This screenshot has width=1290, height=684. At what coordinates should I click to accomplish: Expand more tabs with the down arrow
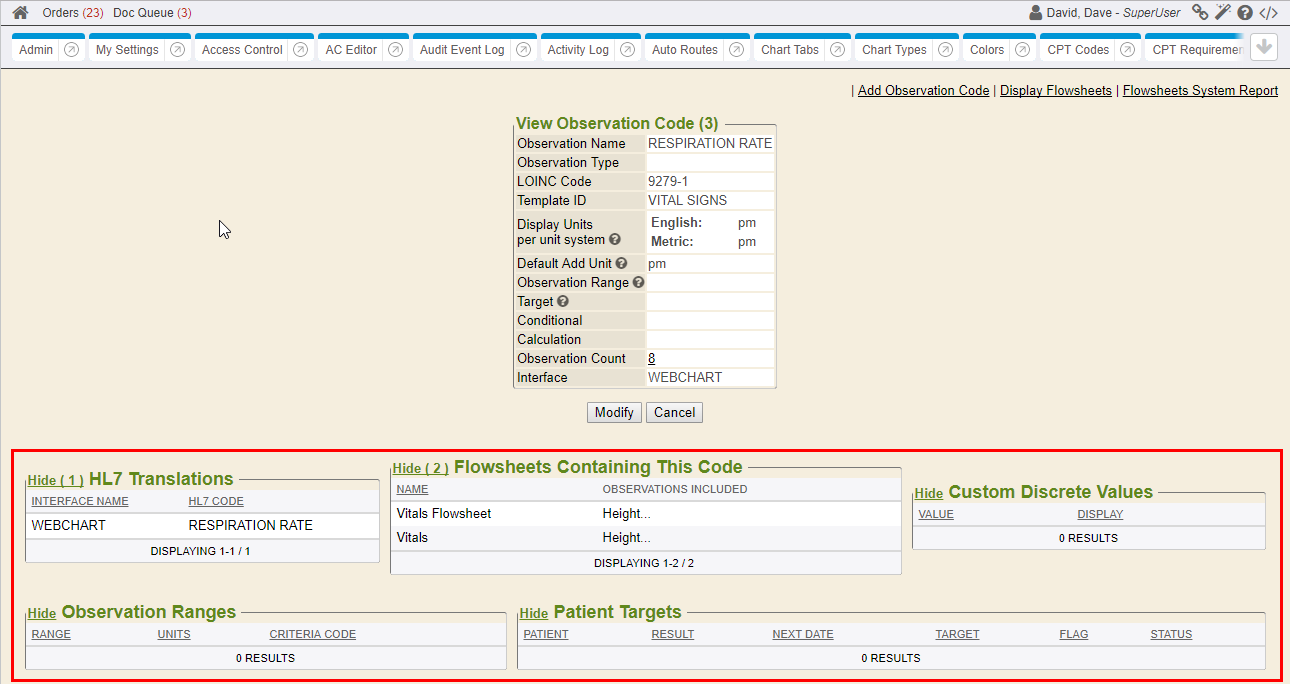1264,48
